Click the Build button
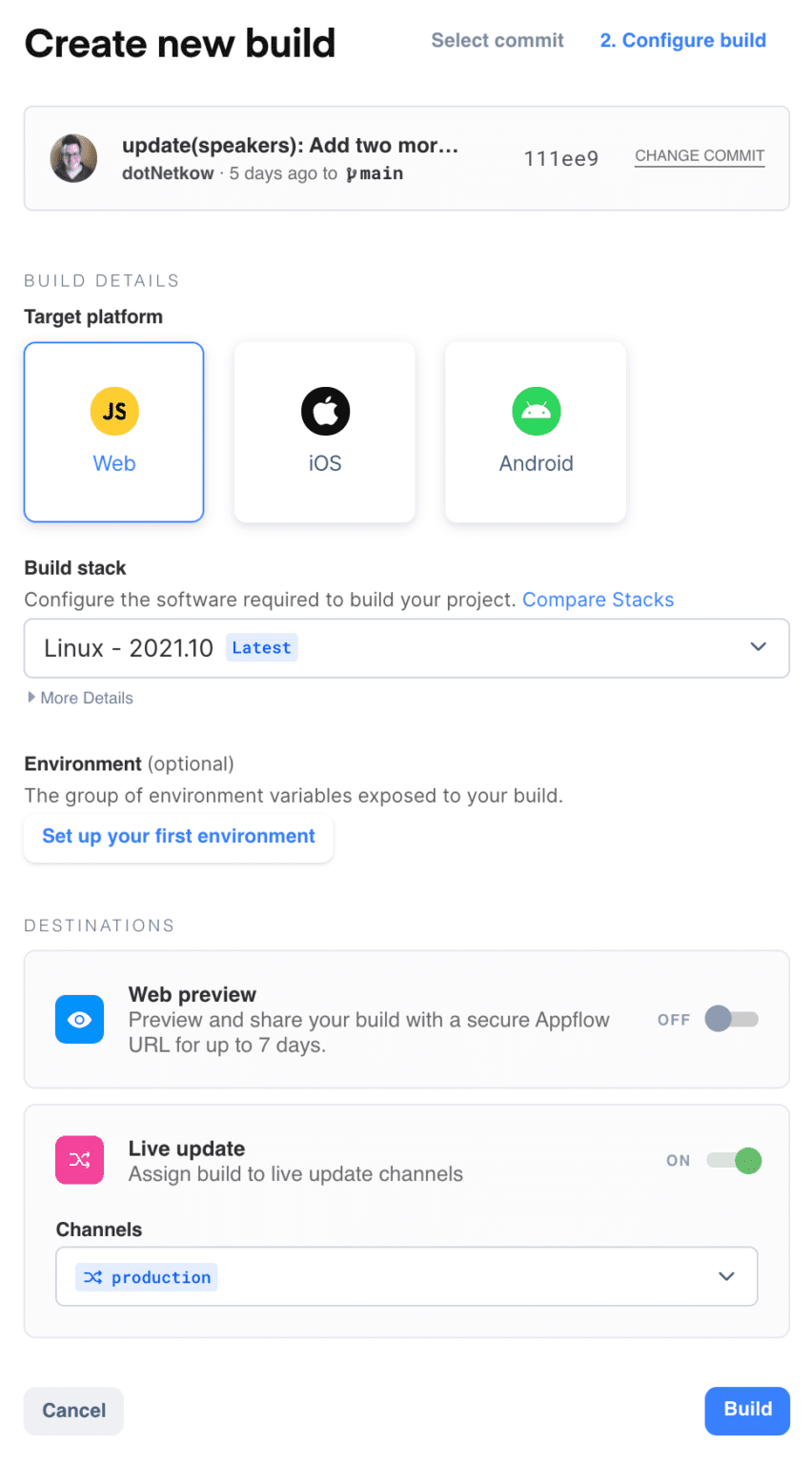The image size is (812, 1464). [747, 1411]
